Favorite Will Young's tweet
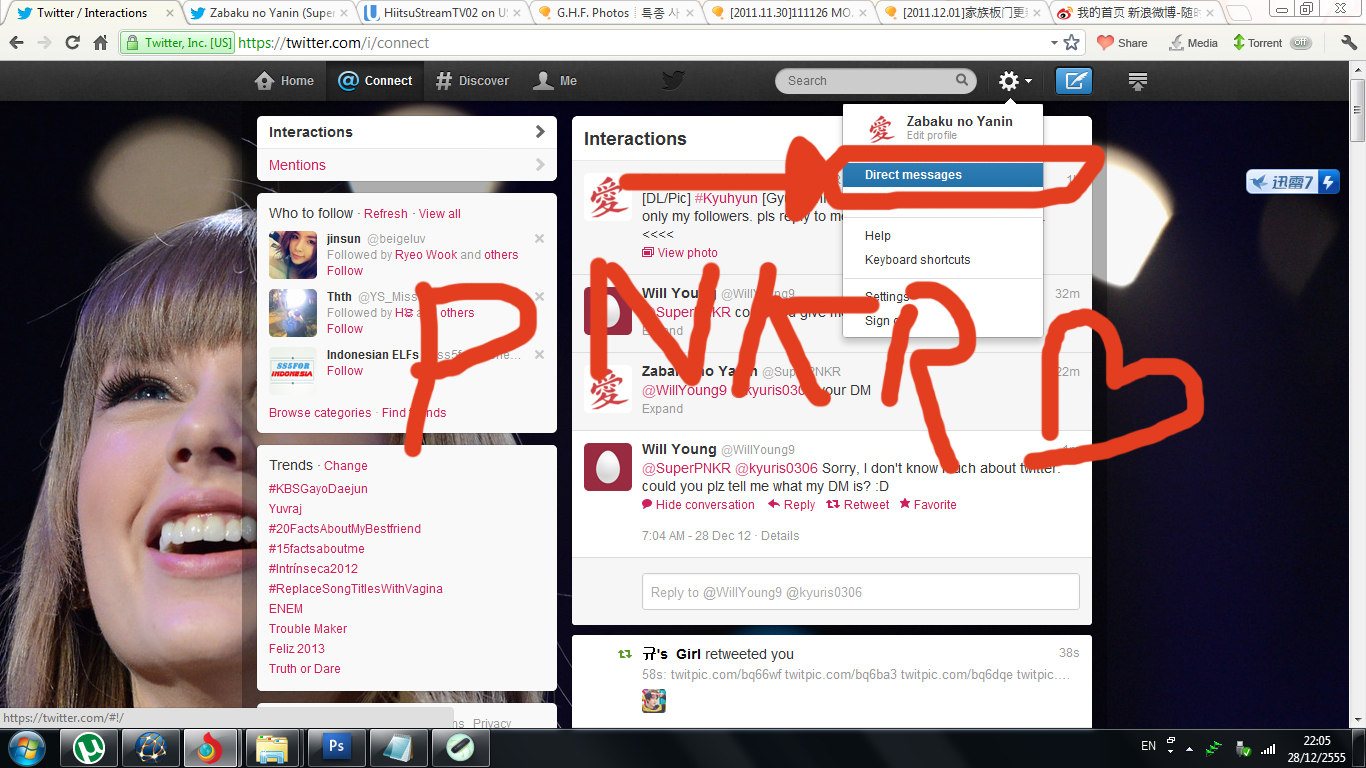This screenshot has height=768, width=1366. 928,505
